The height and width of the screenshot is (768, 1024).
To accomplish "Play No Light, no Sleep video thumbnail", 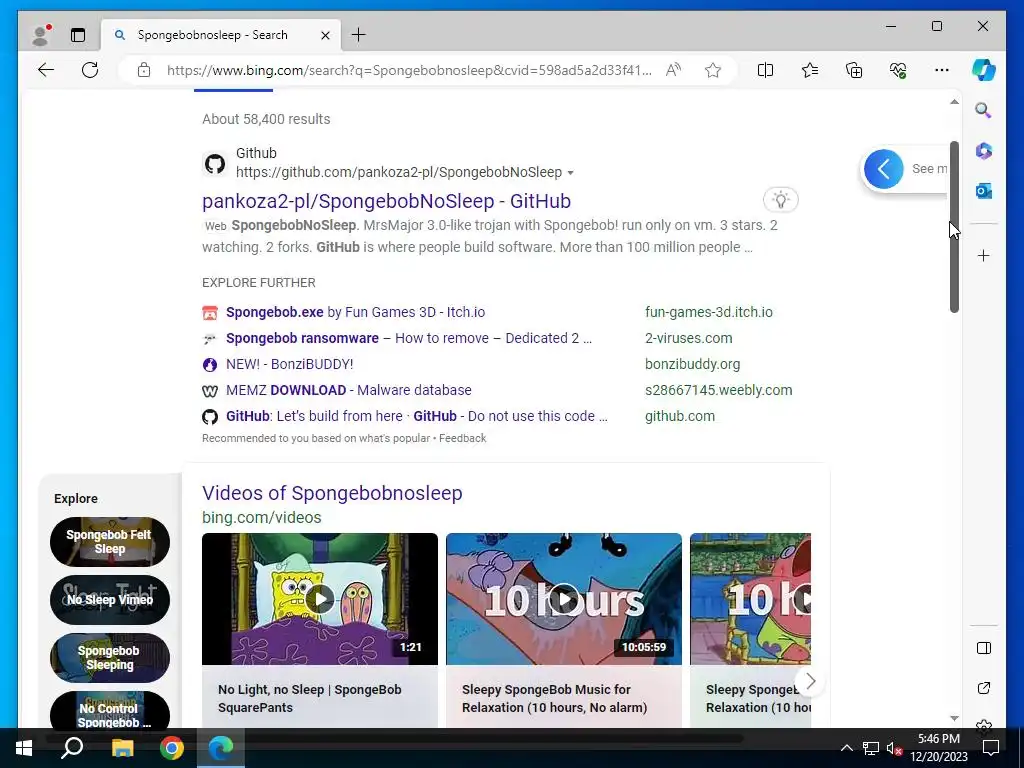I will pyautogui.click(x=320, y=599).
